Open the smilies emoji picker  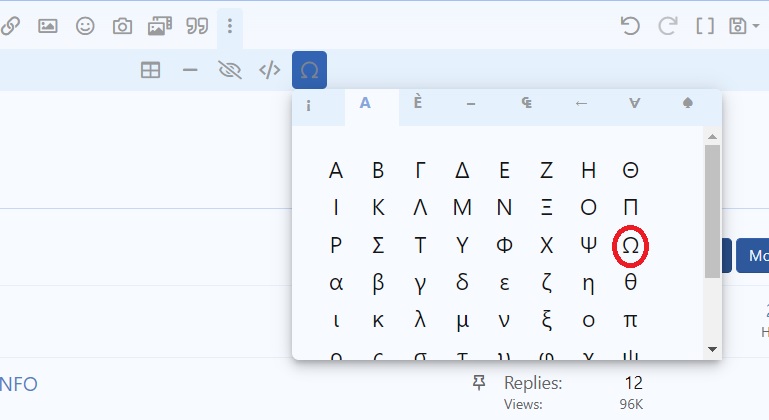pos(85,27)
